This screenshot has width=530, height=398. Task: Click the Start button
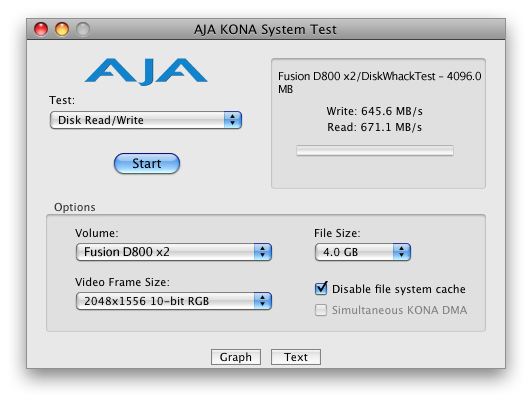(147, 163)
